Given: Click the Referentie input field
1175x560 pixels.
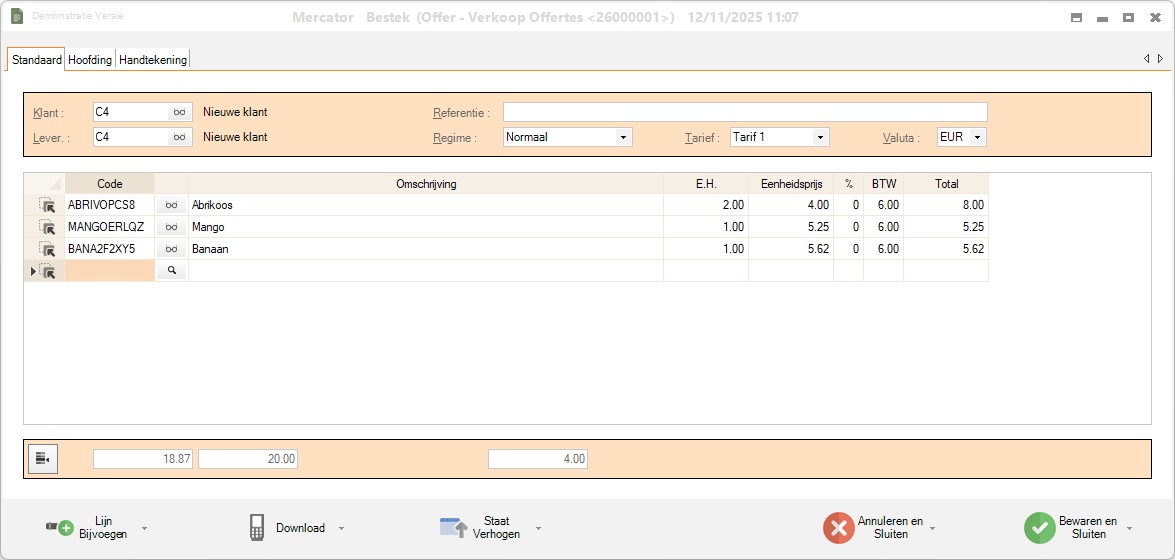Looking at the screenshot, I should (x=745, y=112).
